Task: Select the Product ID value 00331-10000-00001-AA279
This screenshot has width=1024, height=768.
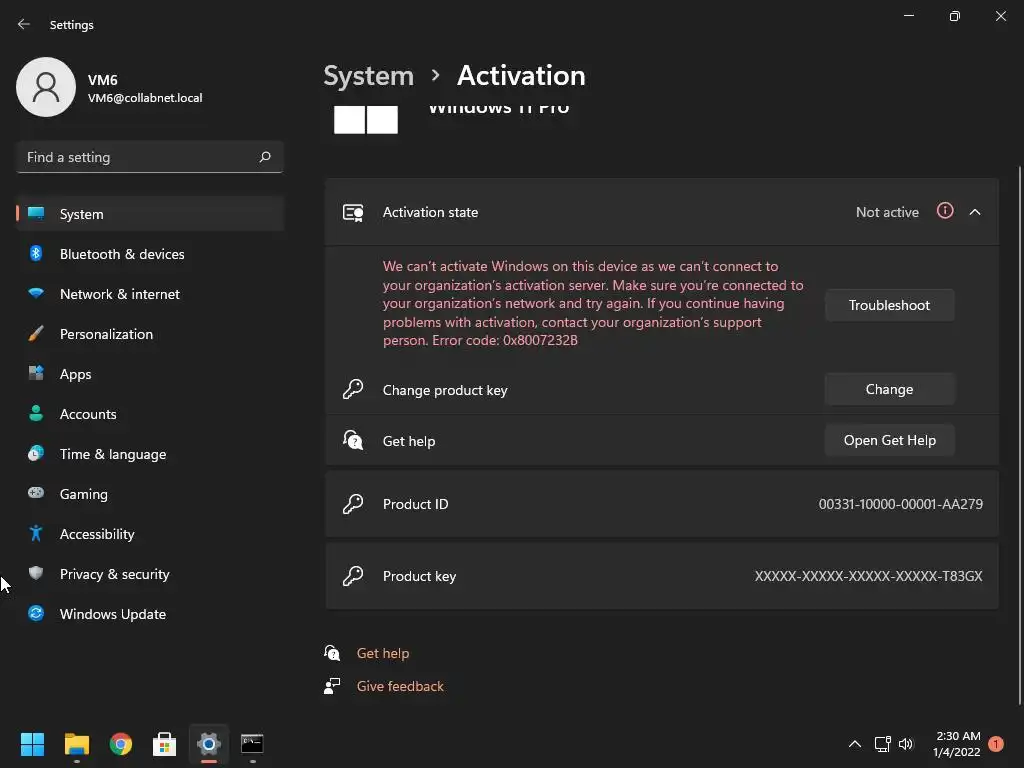Action: click(900, 504)
